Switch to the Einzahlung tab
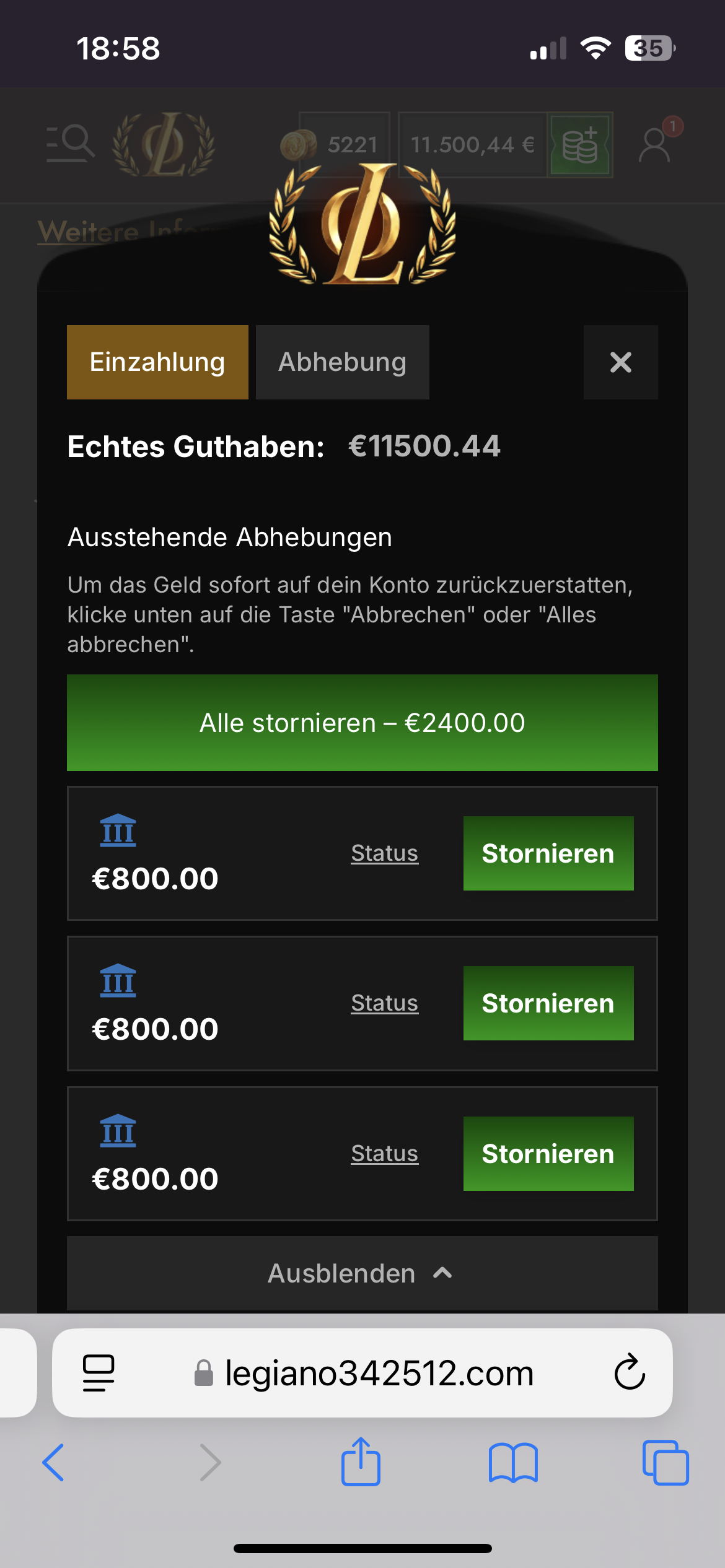Image resolution: width=725 pixels, height=1568 pixels. pyautogui.click(x=157, y=362)
